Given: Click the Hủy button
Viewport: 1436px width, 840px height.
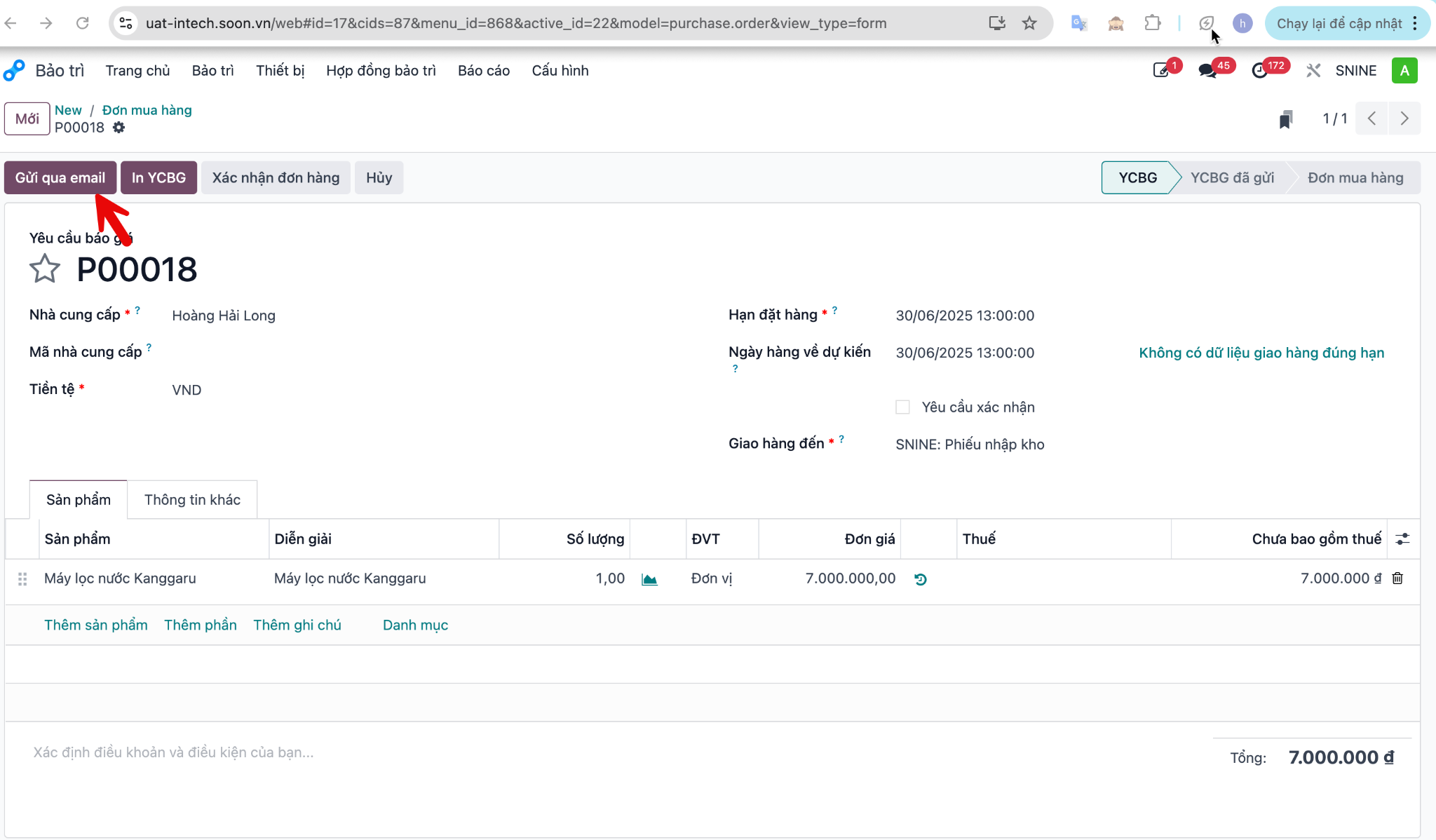Looking at the screenshot, I should click(379, 177).
